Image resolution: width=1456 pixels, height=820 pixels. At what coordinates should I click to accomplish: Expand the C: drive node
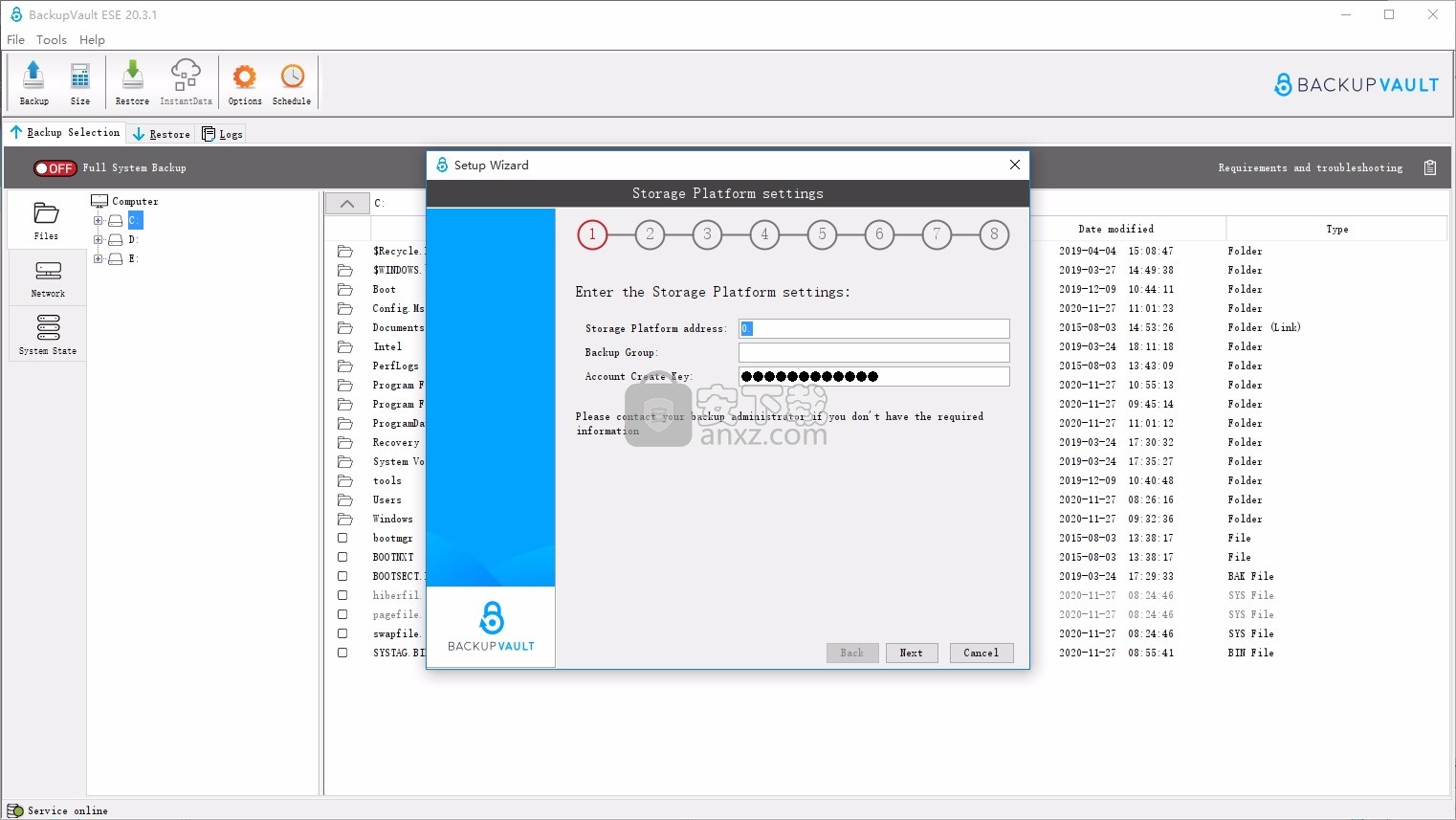click(x=98, y=220)
